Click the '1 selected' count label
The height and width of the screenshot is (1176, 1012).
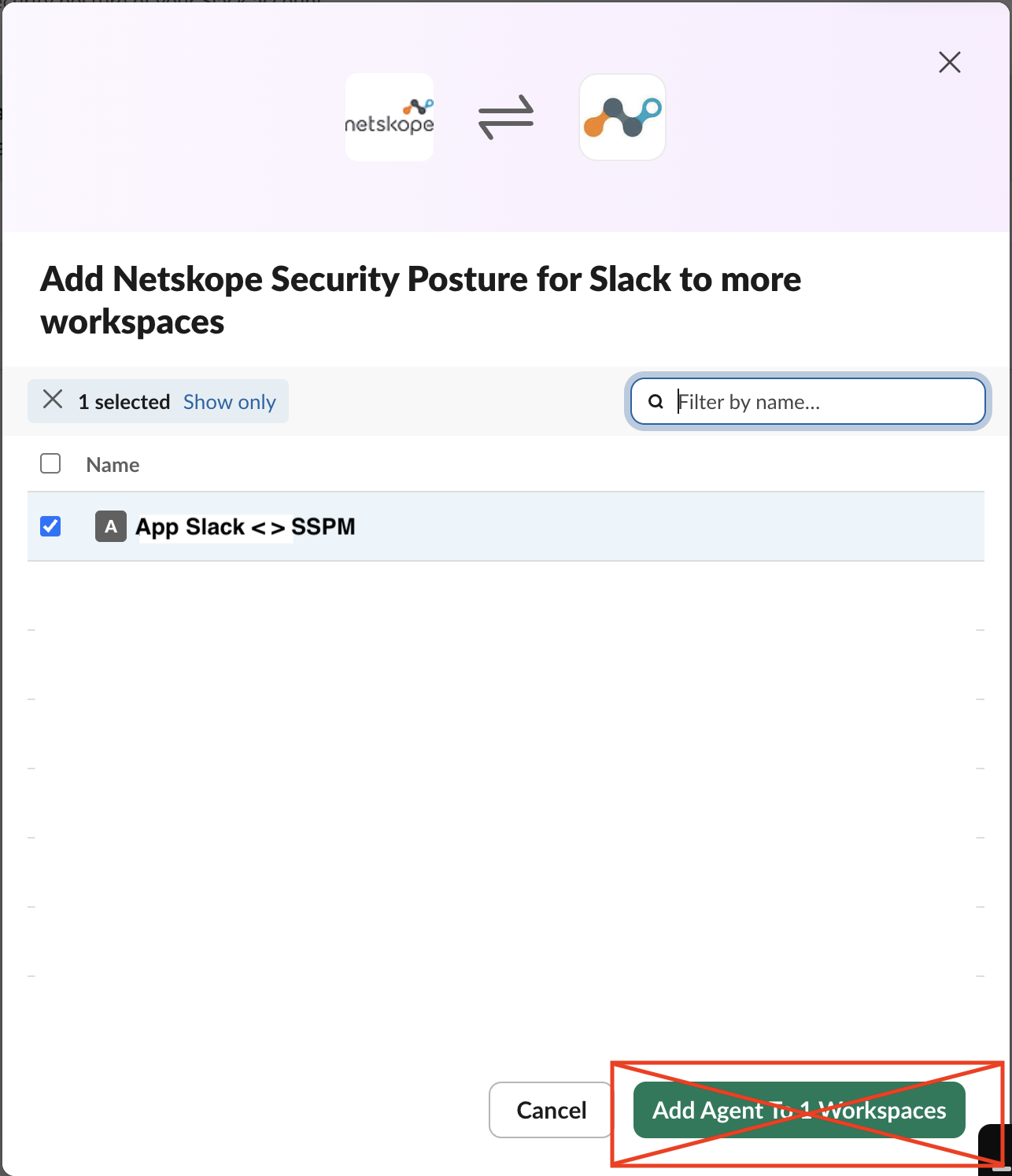pyautogui.click(x=124, y=402)
